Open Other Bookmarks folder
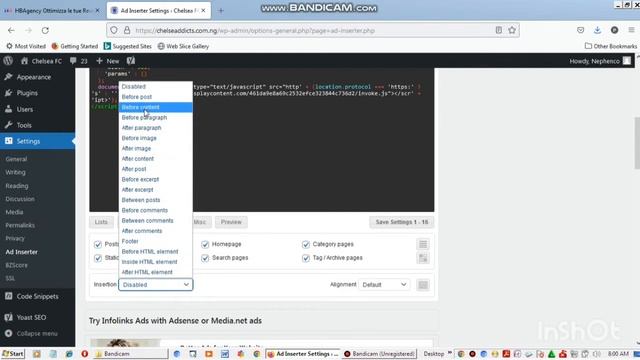 611,46
